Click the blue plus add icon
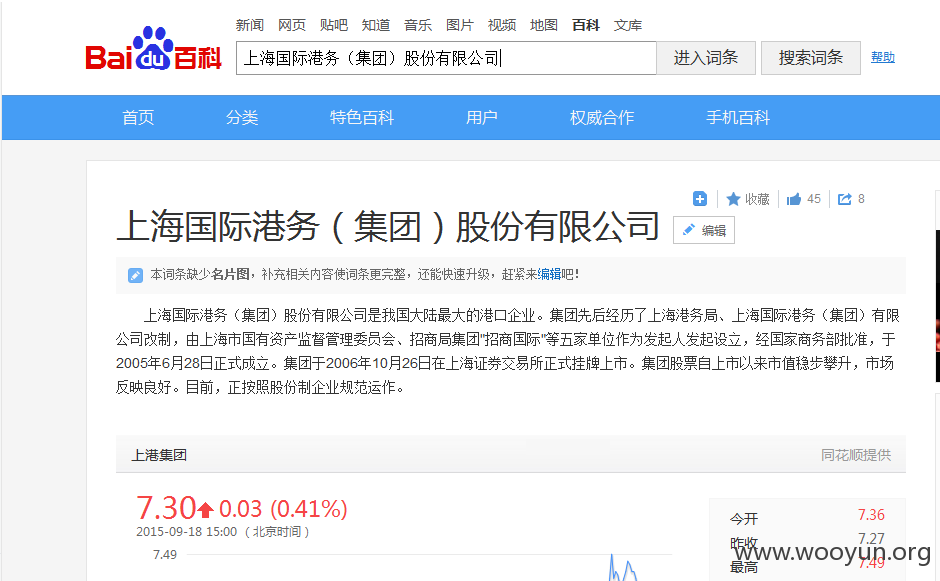This screenshot has height=581, width=940. pos(700,198)
